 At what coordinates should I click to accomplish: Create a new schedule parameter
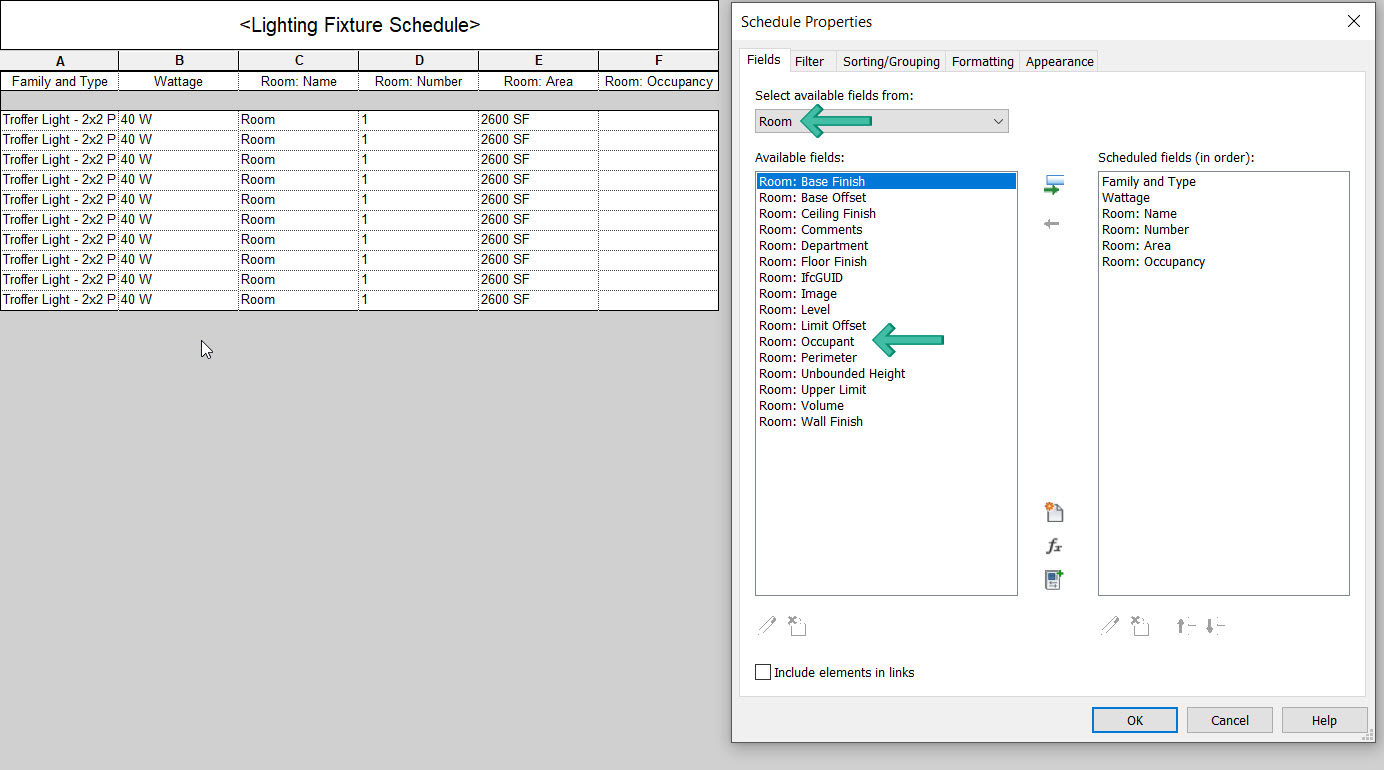pyautogui.click(x=1053, y=512)
